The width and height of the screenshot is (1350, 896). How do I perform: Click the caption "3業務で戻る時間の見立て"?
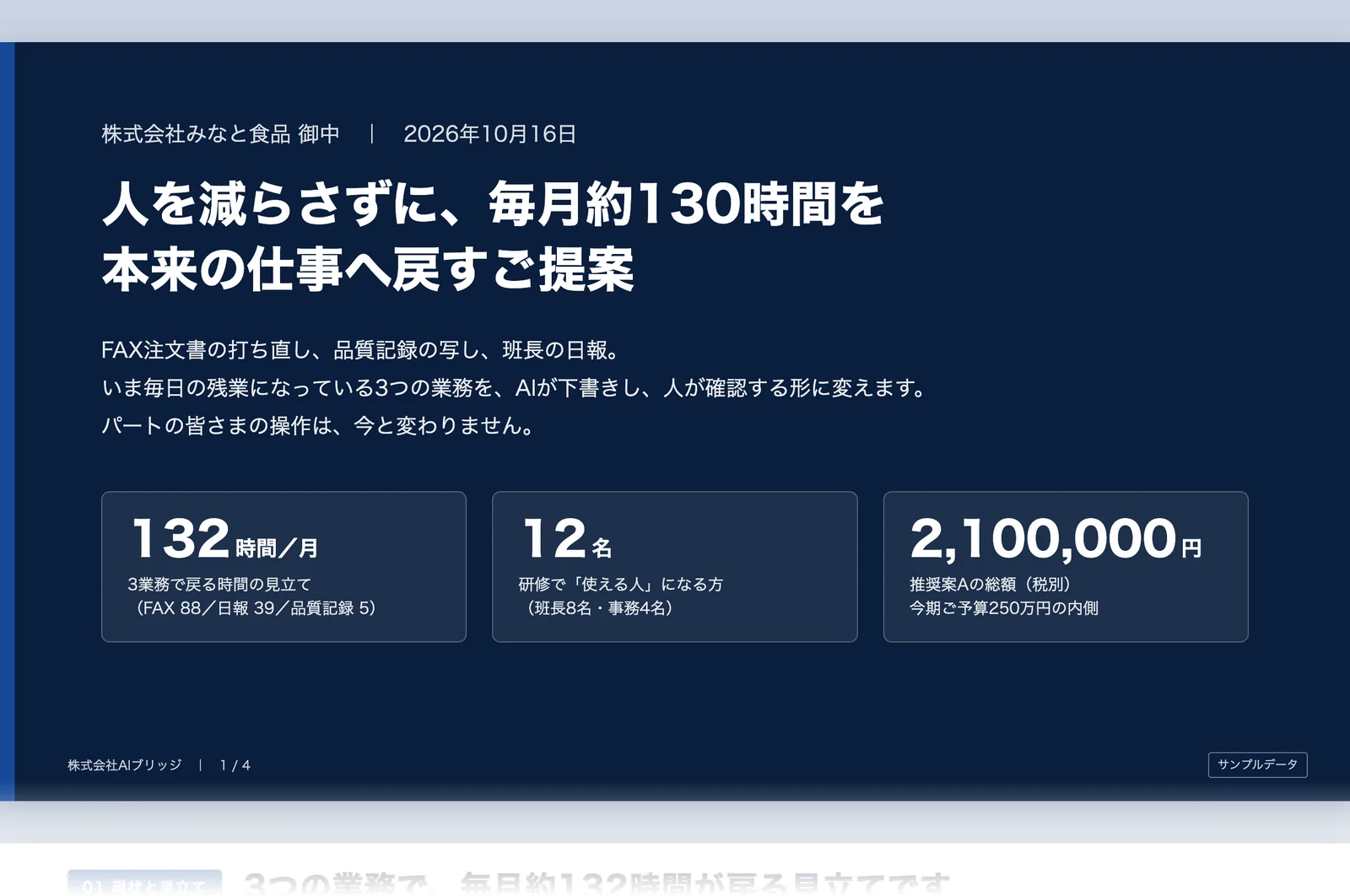[219, 585]
